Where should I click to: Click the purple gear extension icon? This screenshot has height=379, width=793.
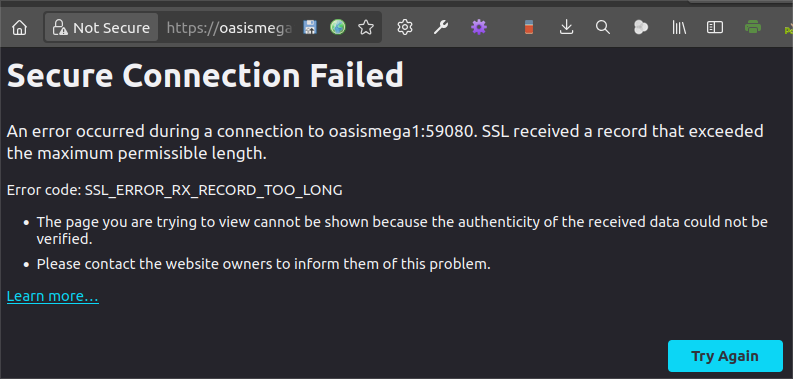tap(478, 27)
